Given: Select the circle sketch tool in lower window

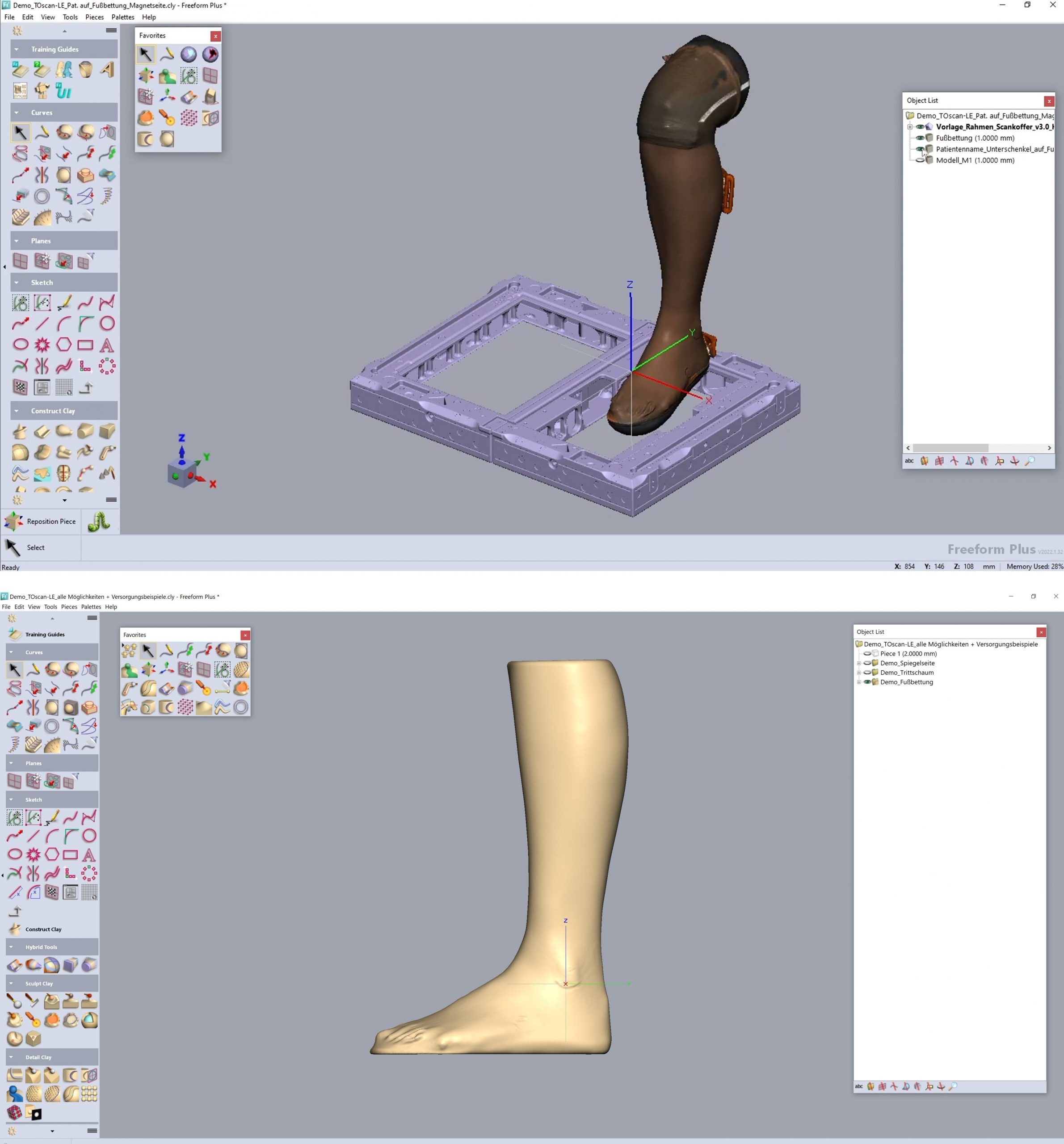Looking at the screenshot, I should coord(89,836).
